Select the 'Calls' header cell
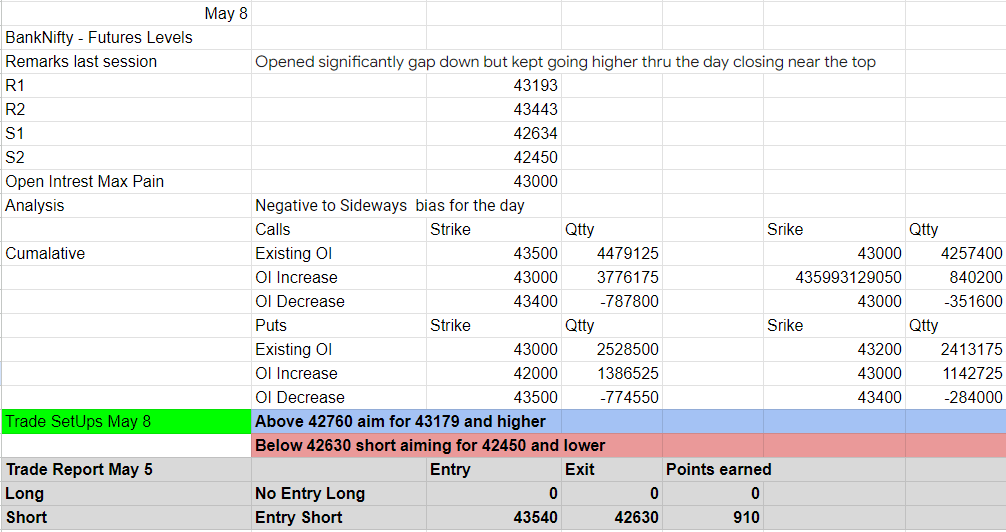Viewport: 1006px width, 532px height. coord(339,230)
